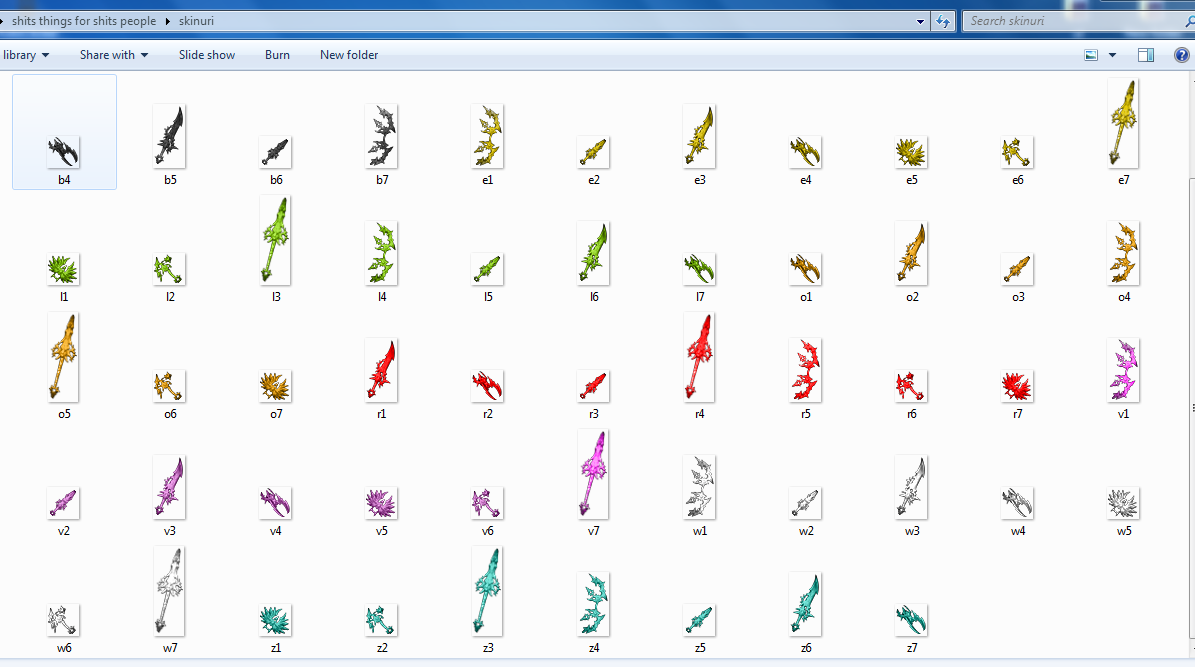
Task: Select the green l3 staff file
Action: 275,240
